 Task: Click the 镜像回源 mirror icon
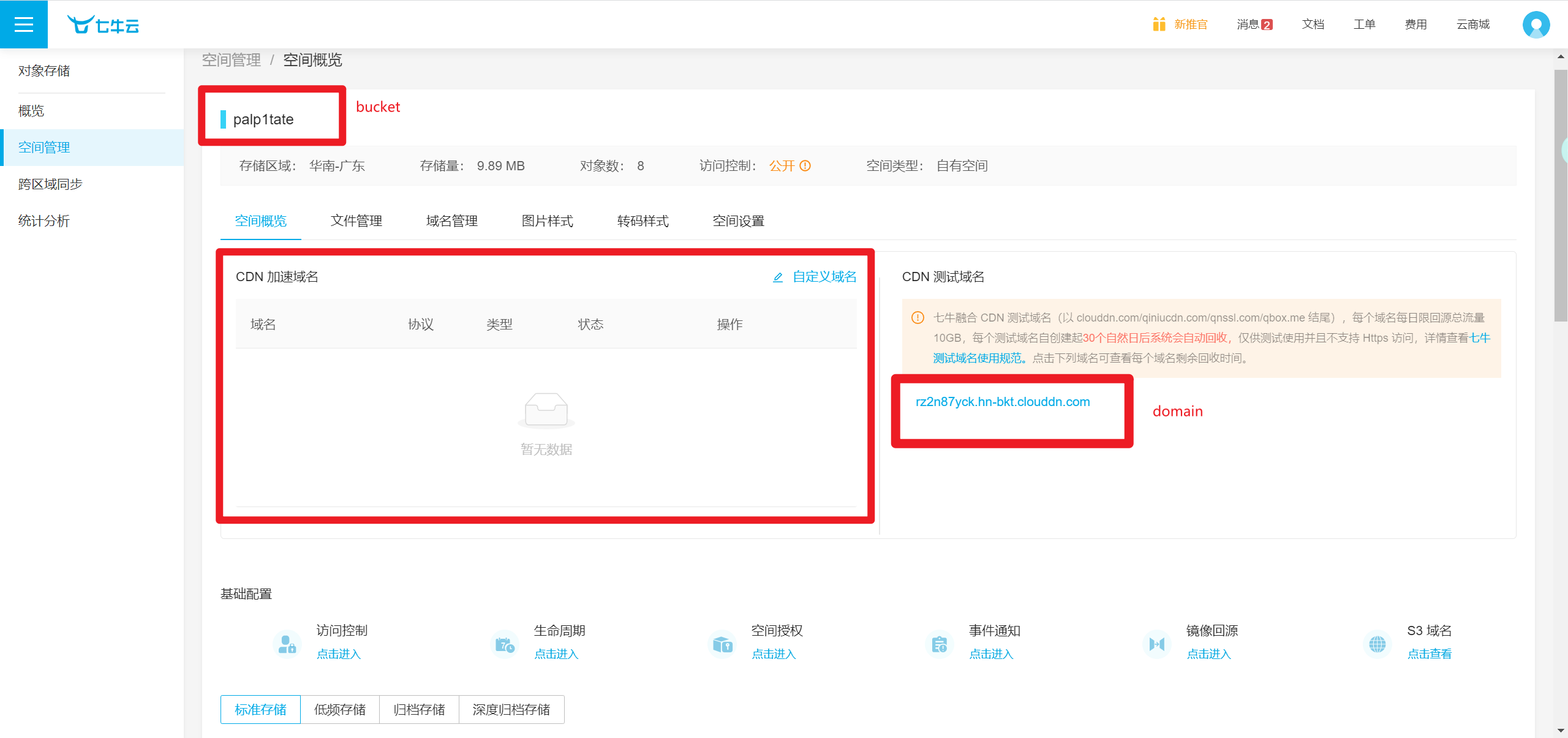point(1156,644)
